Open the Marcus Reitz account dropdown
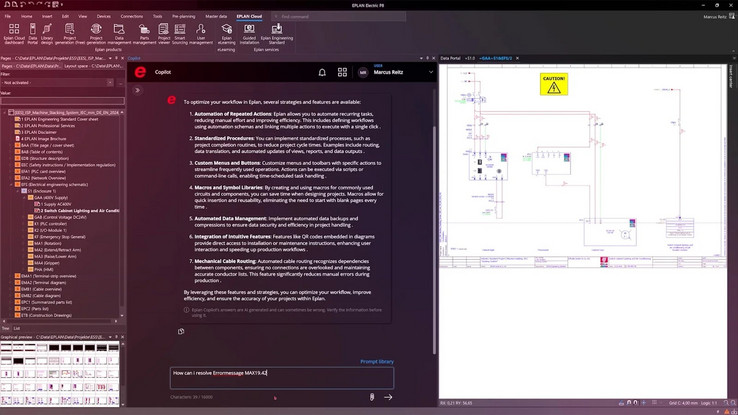This screenshot has height=415, width=738. click(x=431, y=72)
